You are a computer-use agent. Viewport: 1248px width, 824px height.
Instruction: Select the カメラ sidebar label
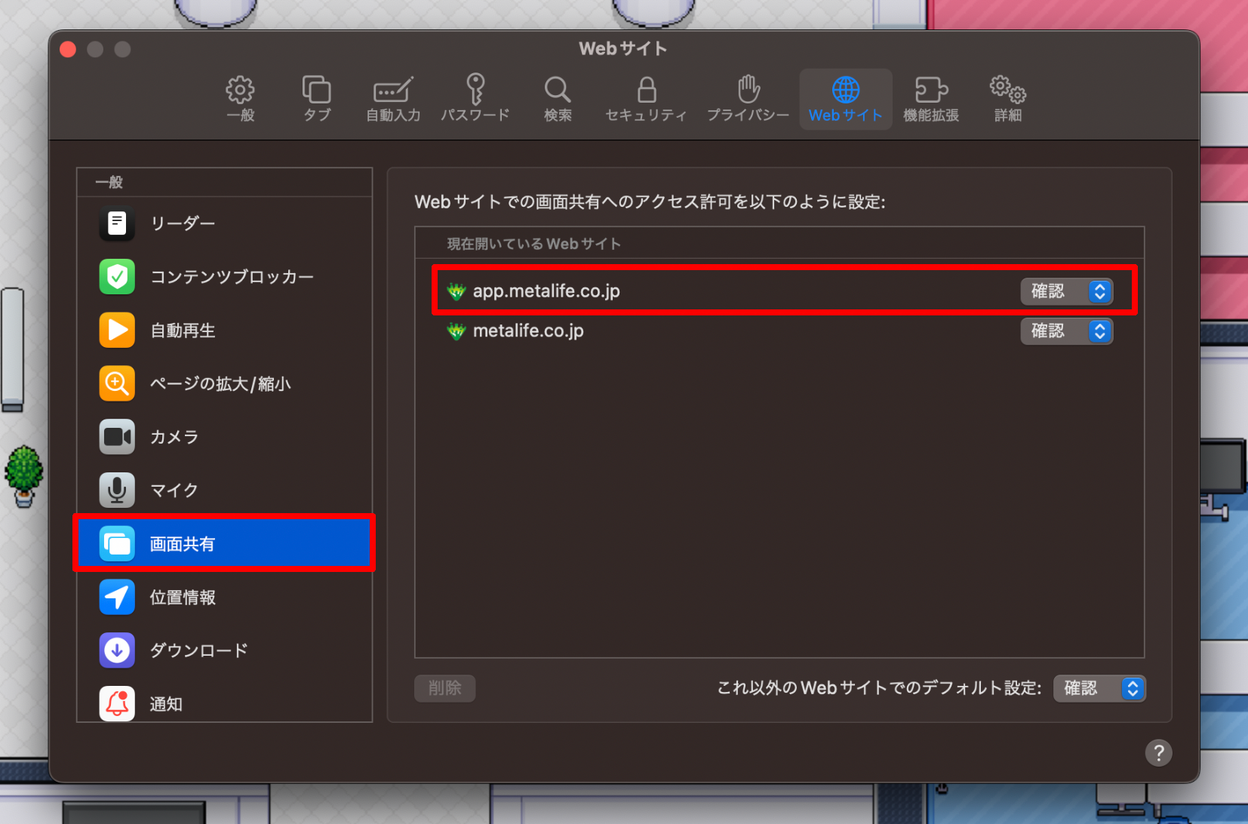pos(174,437)
